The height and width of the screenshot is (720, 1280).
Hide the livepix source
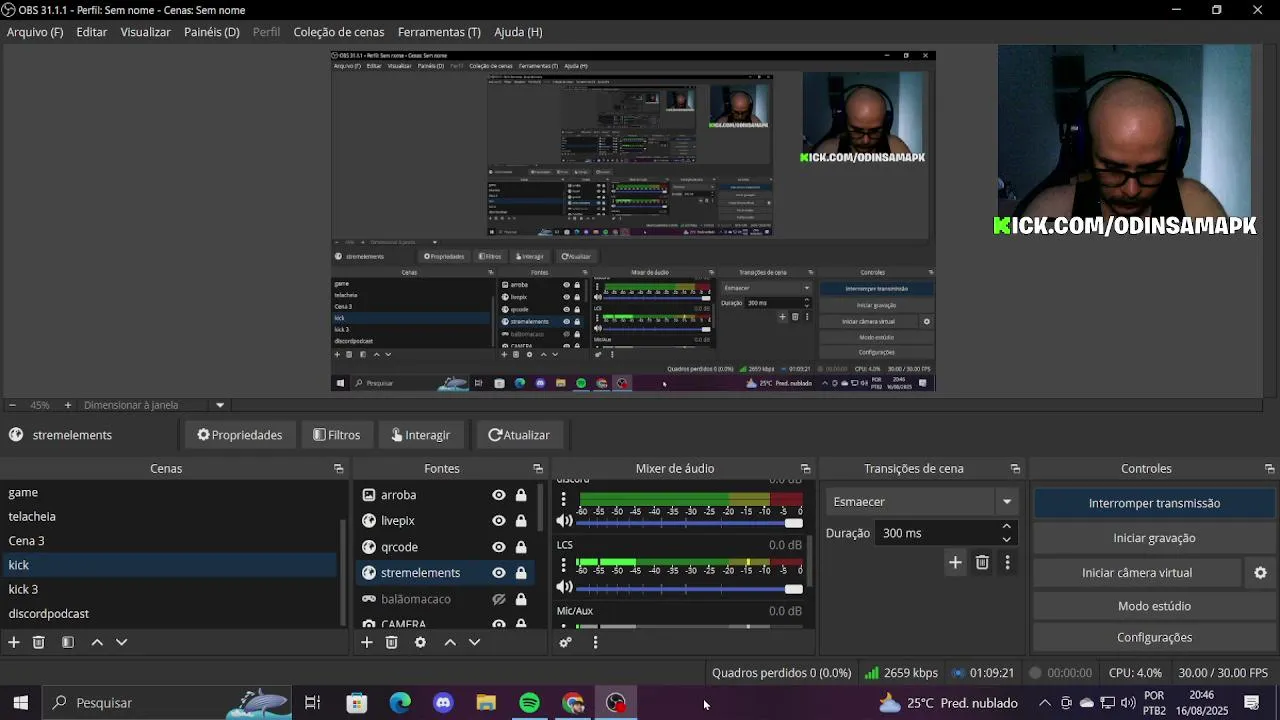tap(499, 521)
